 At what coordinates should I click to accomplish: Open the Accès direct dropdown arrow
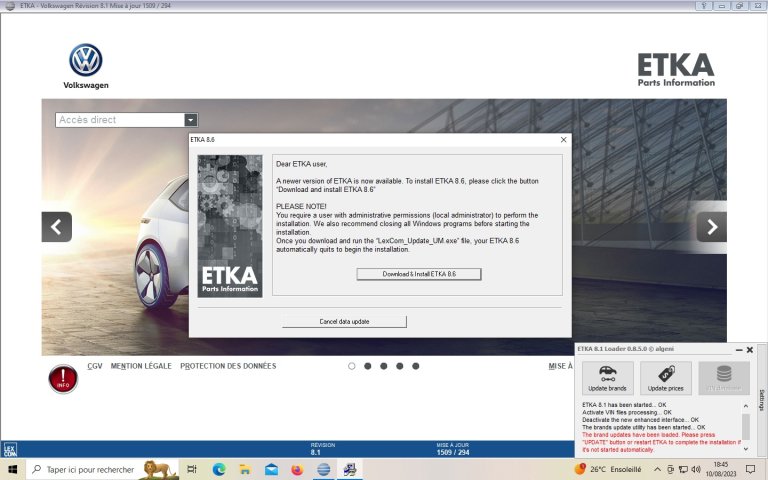[x=191, y=120]
